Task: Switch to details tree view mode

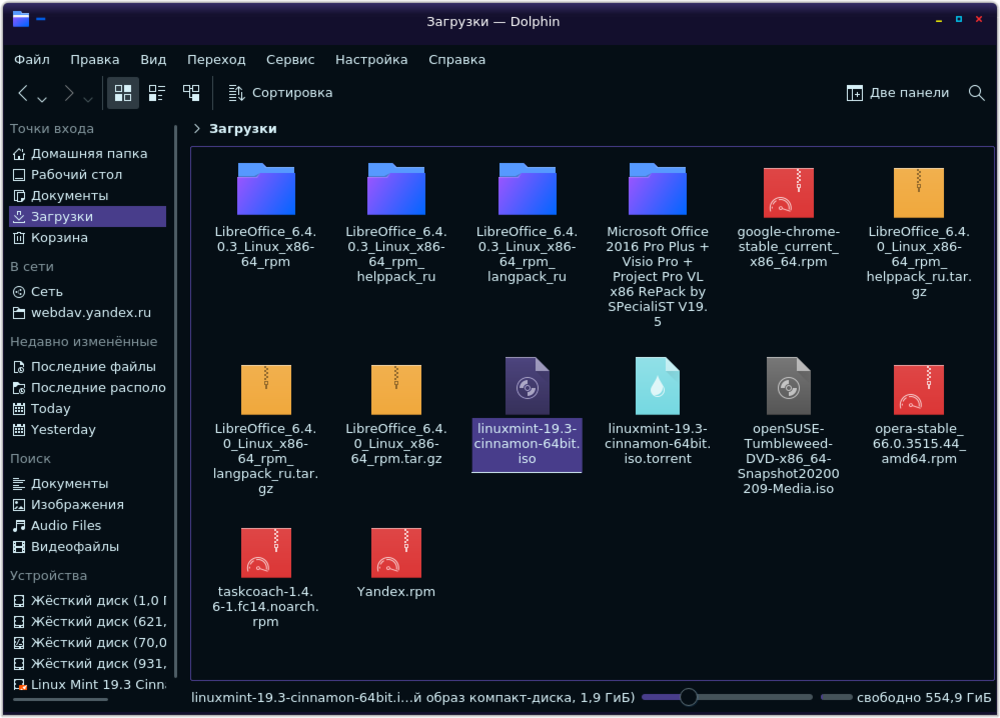Action: 191,93
